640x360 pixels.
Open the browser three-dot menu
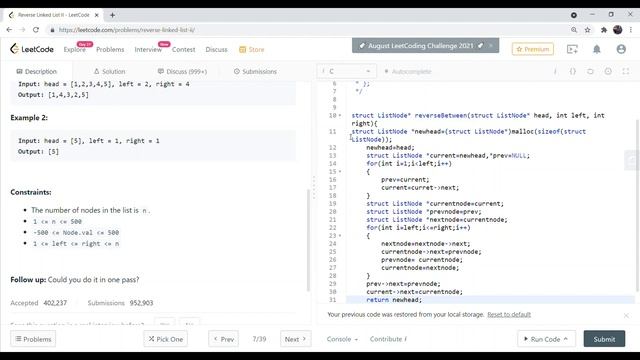click(x=631, y=30)
